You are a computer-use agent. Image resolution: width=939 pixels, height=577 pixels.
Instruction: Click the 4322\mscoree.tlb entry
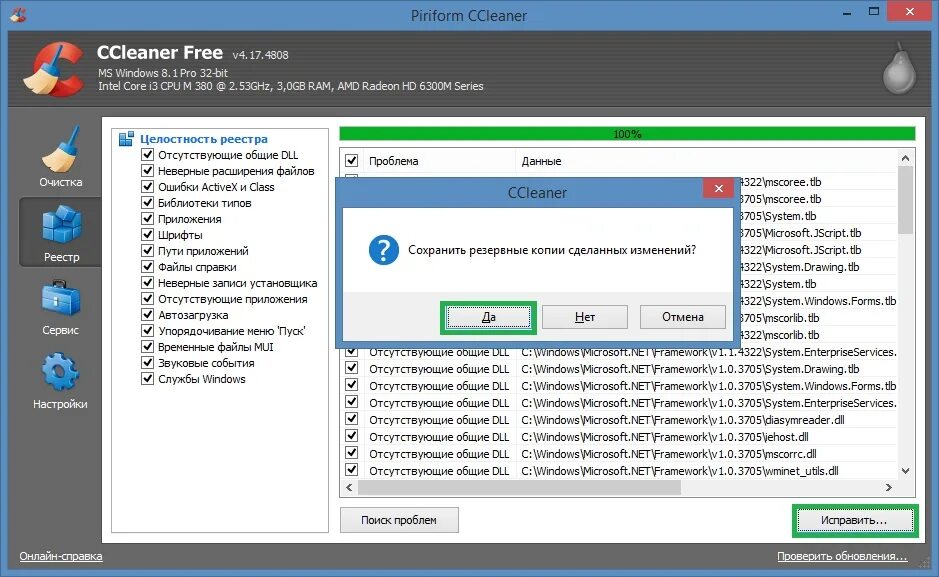point(780,181)
